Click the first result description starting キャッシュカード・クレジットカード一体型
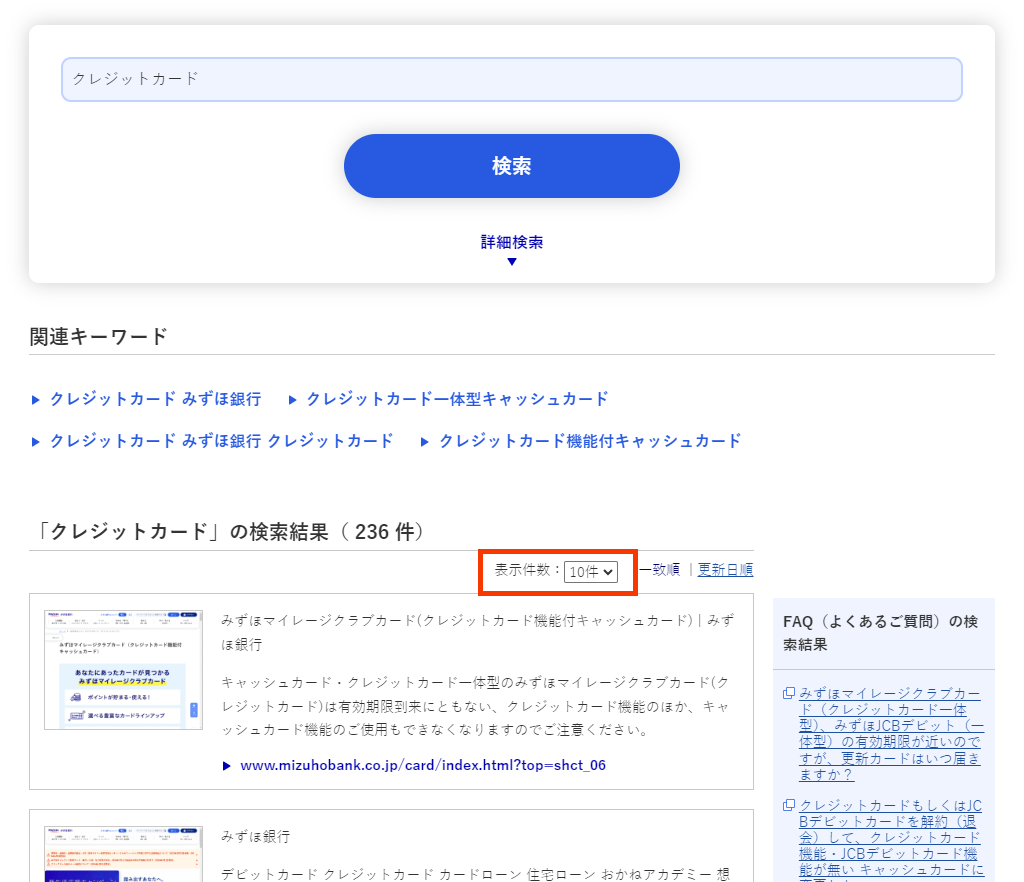Image resolution: width=1024 pixels, height=882 pixels. [x=475, y=706]
